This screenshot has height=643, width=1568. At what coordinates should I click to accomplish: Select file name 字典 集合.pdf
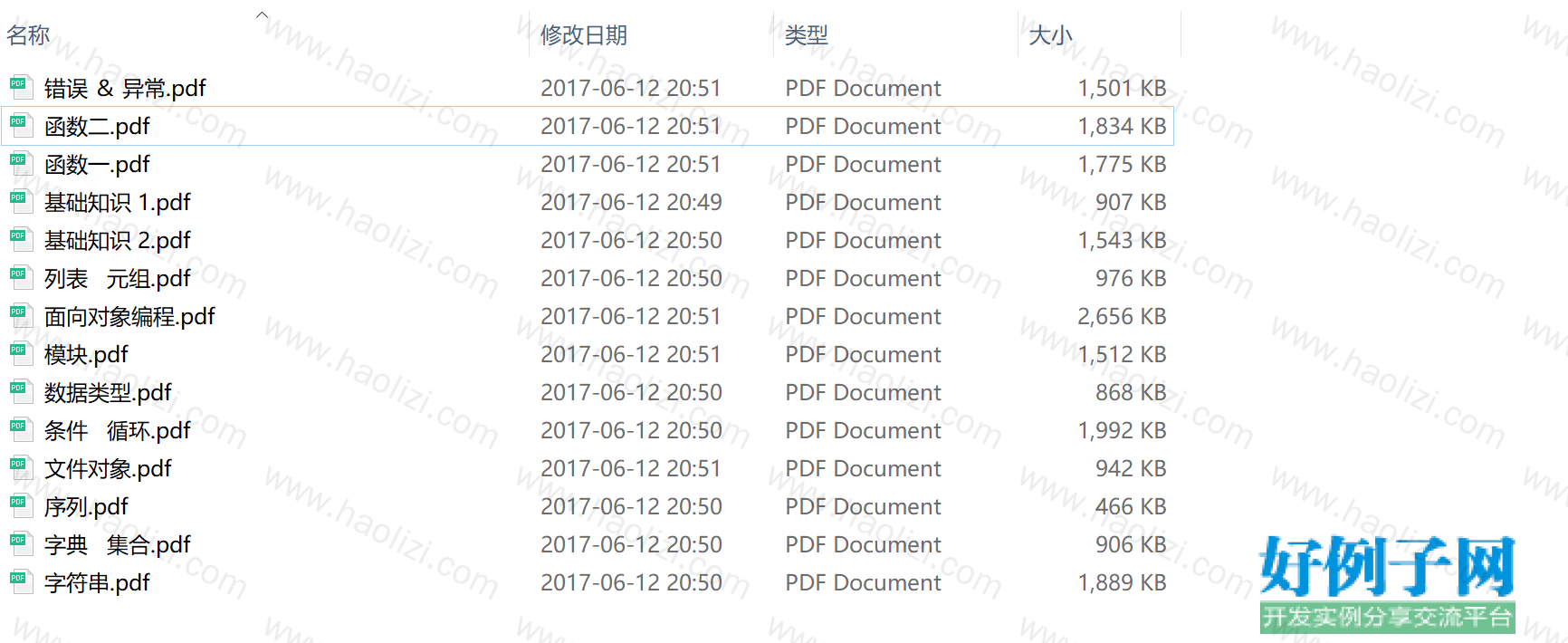click(118, 545)
